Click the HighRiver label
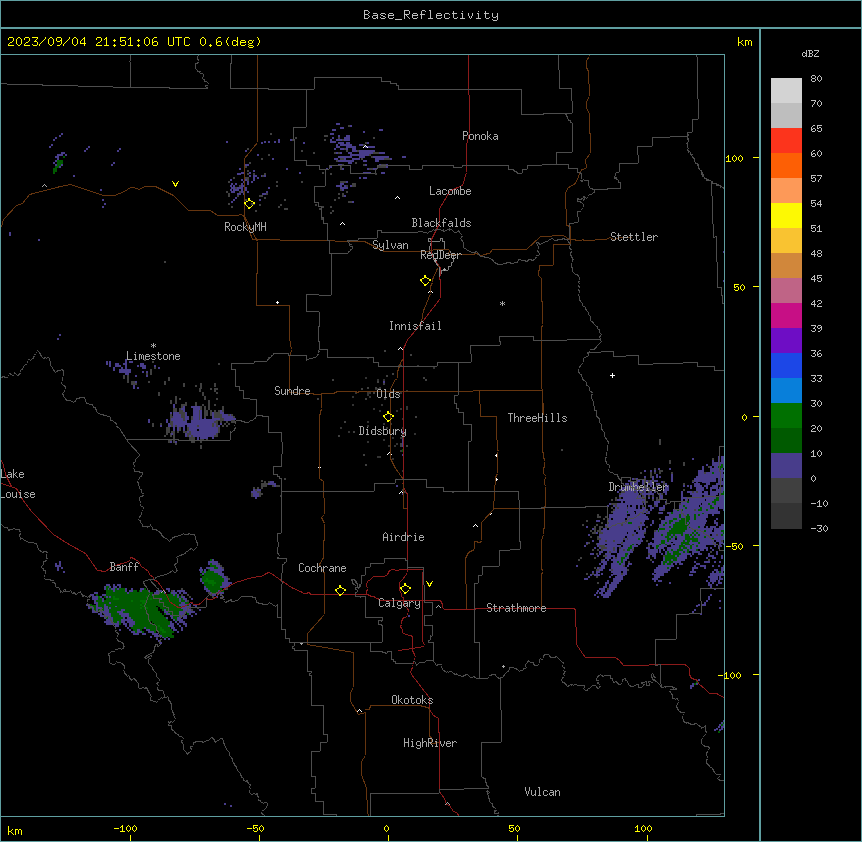 point(430,743)
